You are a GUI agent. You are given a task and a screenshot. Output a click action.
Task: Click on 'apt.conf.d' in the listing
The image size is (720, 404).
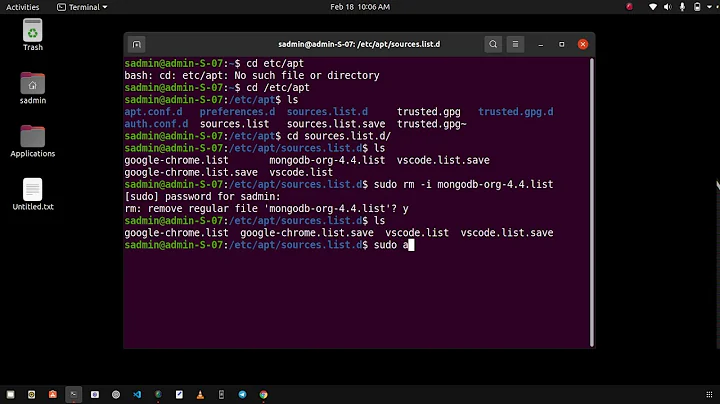[153, 112]
